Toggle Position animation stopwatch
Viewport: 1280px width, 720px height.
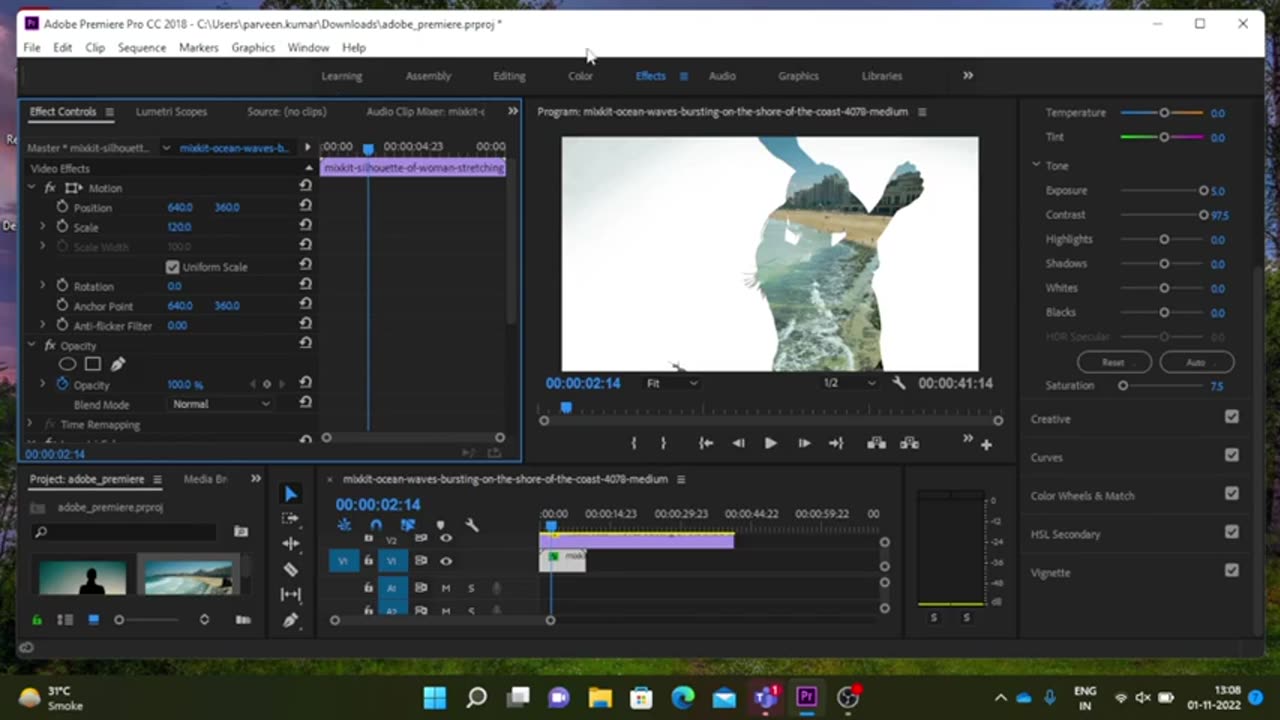click(x=62, y=207)
